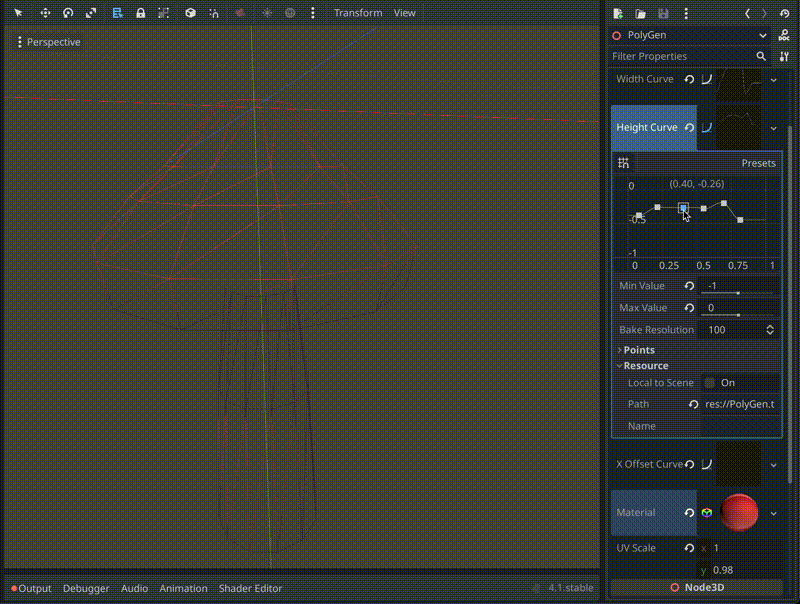Viewport: 800px width, 604px height.
Task: Open the PolyGen node selector dropdown
Action: coord(690,35)
